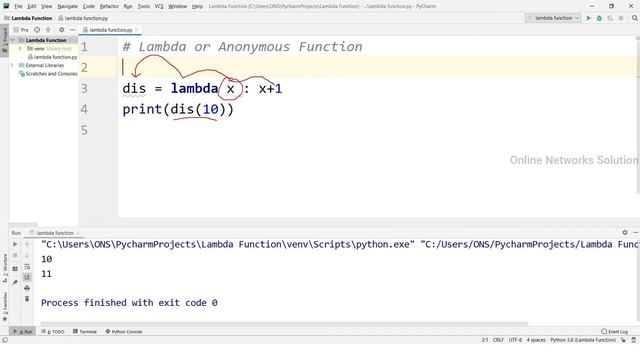Select Scratches and Consoles in project tree

(48, 74)
